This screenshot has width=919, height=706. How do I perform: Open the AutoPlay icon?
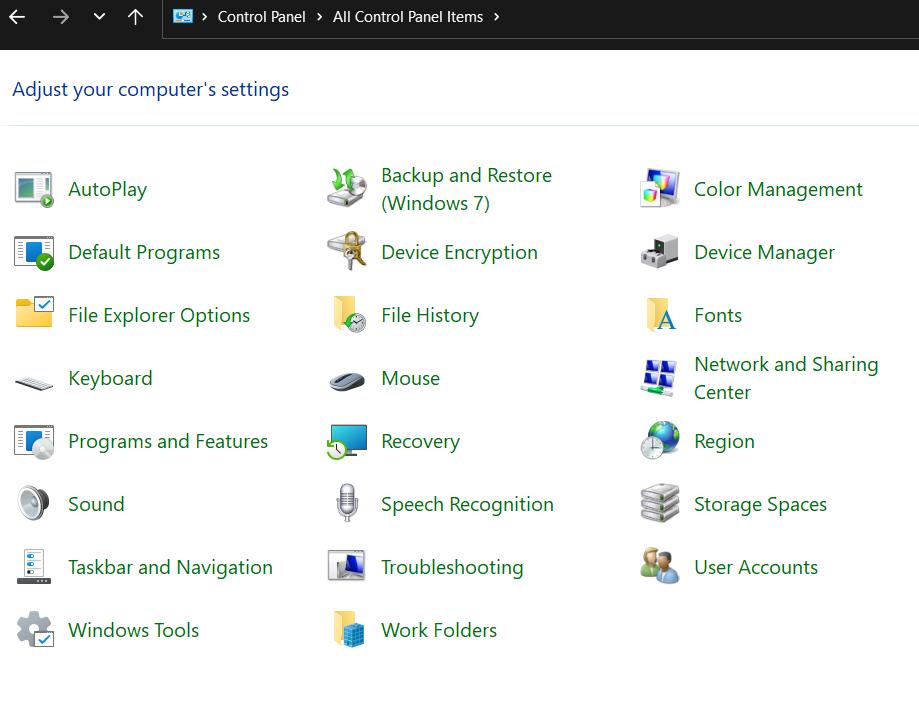(x=34, y=189)
